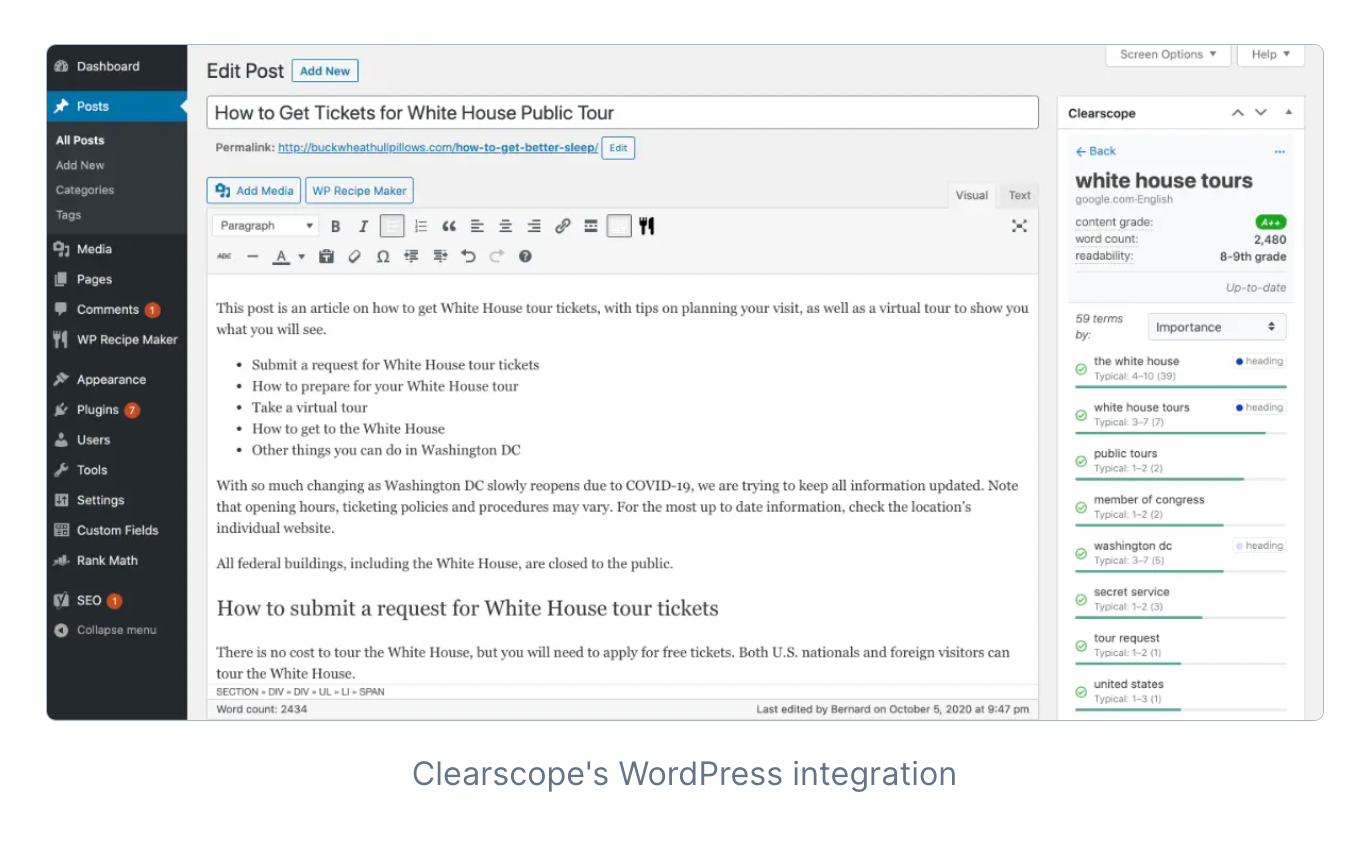
Task: Insert a blockquote
Action: click(449, 226)
